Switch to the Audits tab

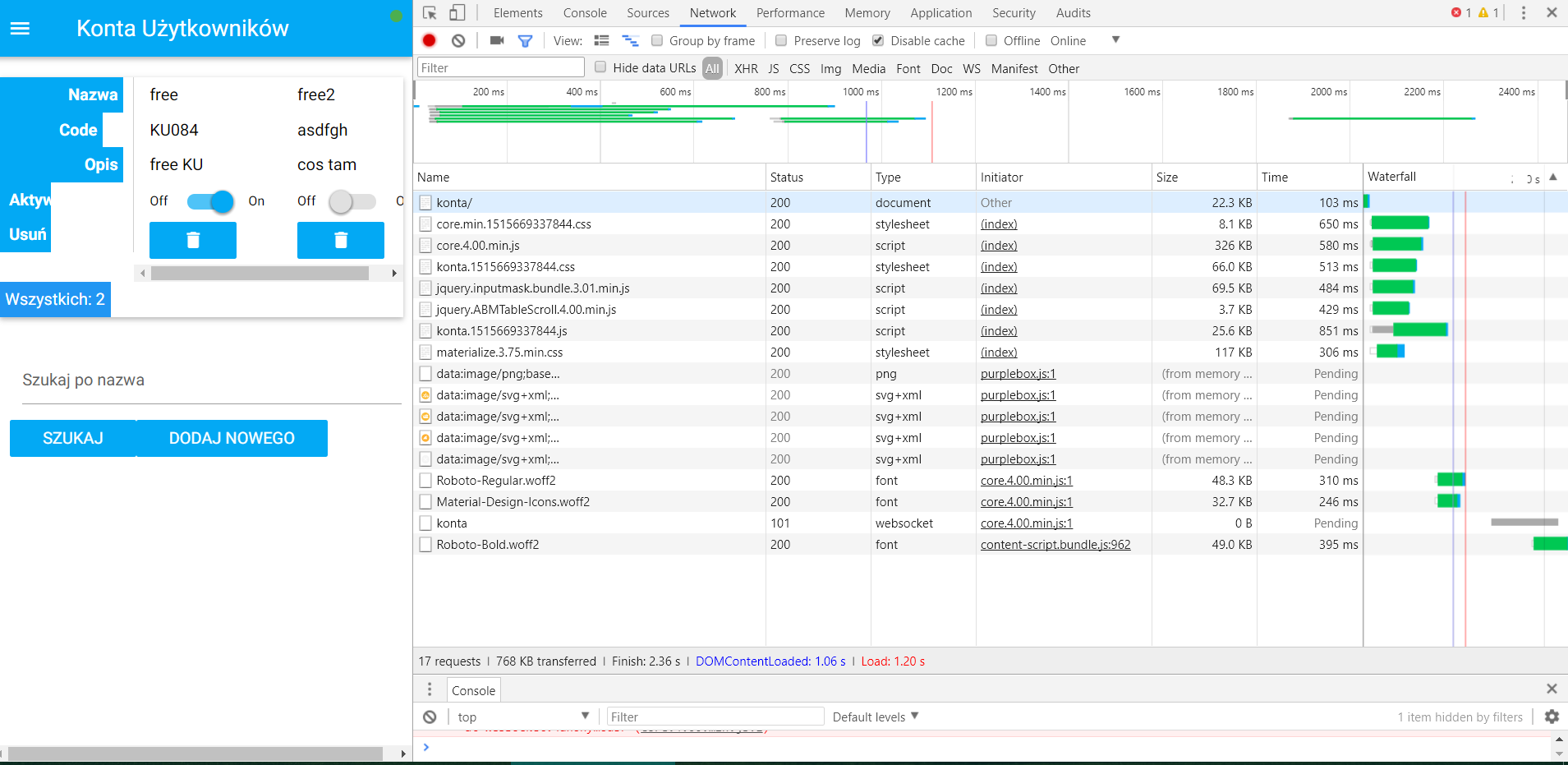click(x=1074, y=13)
